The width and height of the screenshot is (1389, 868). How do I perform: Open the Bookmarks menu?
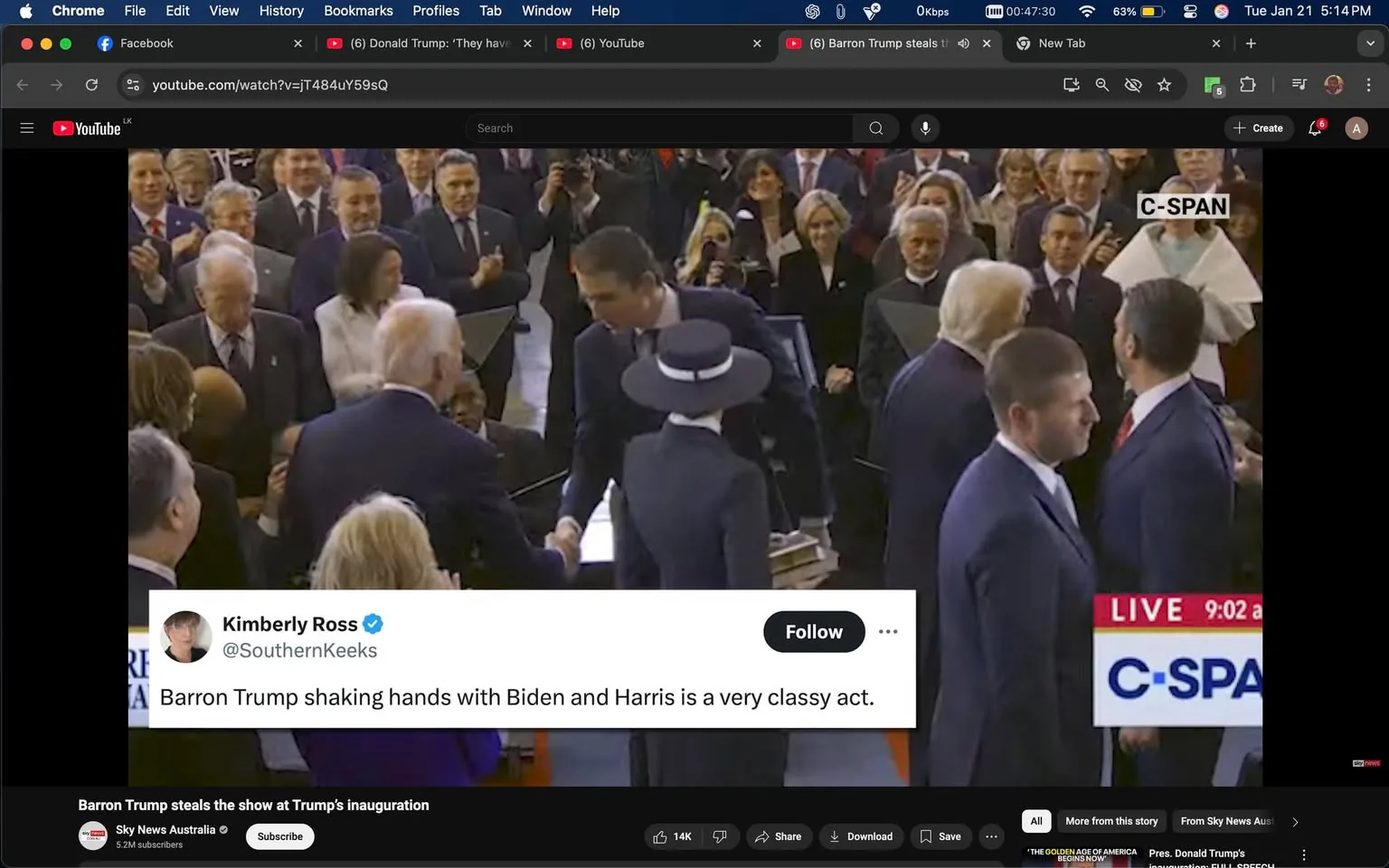[357, 11]
